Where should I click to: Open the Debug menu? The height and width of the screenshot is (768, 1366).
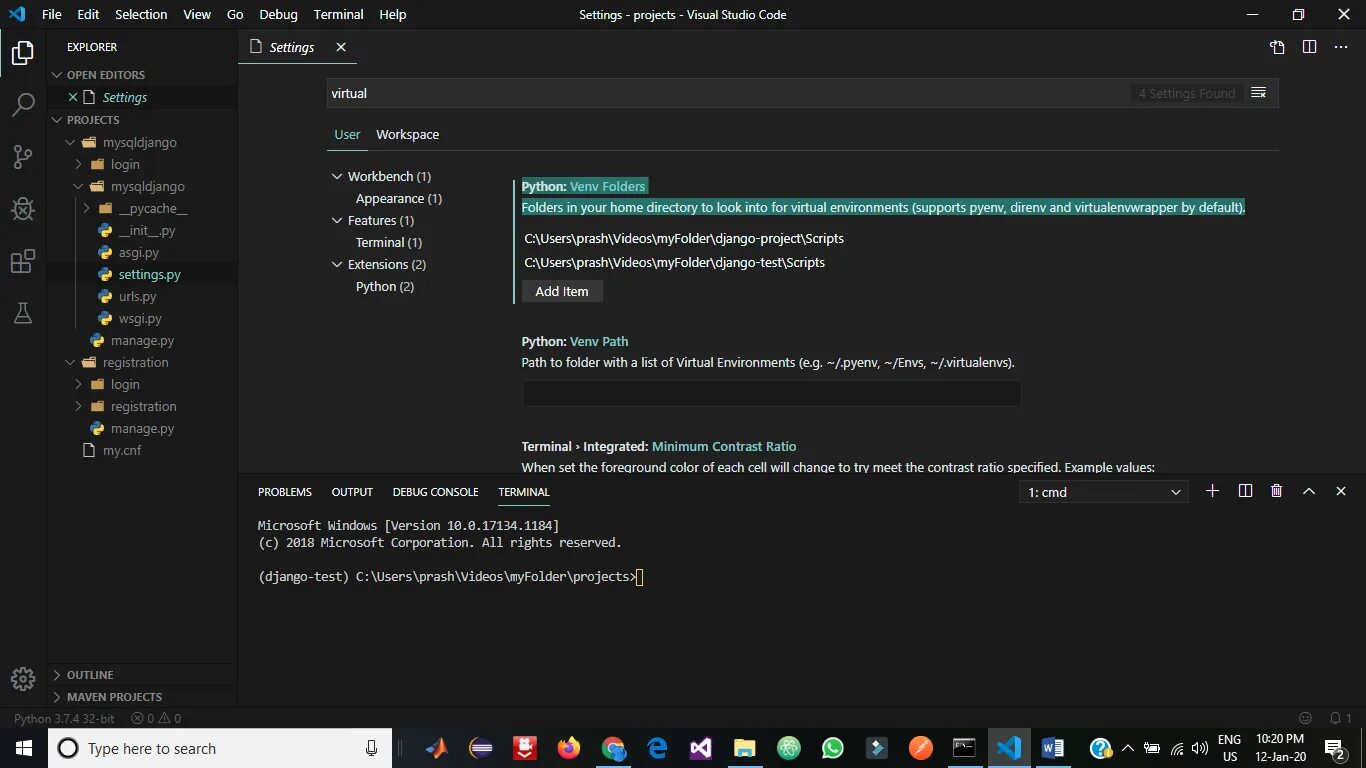click(278, 14)
